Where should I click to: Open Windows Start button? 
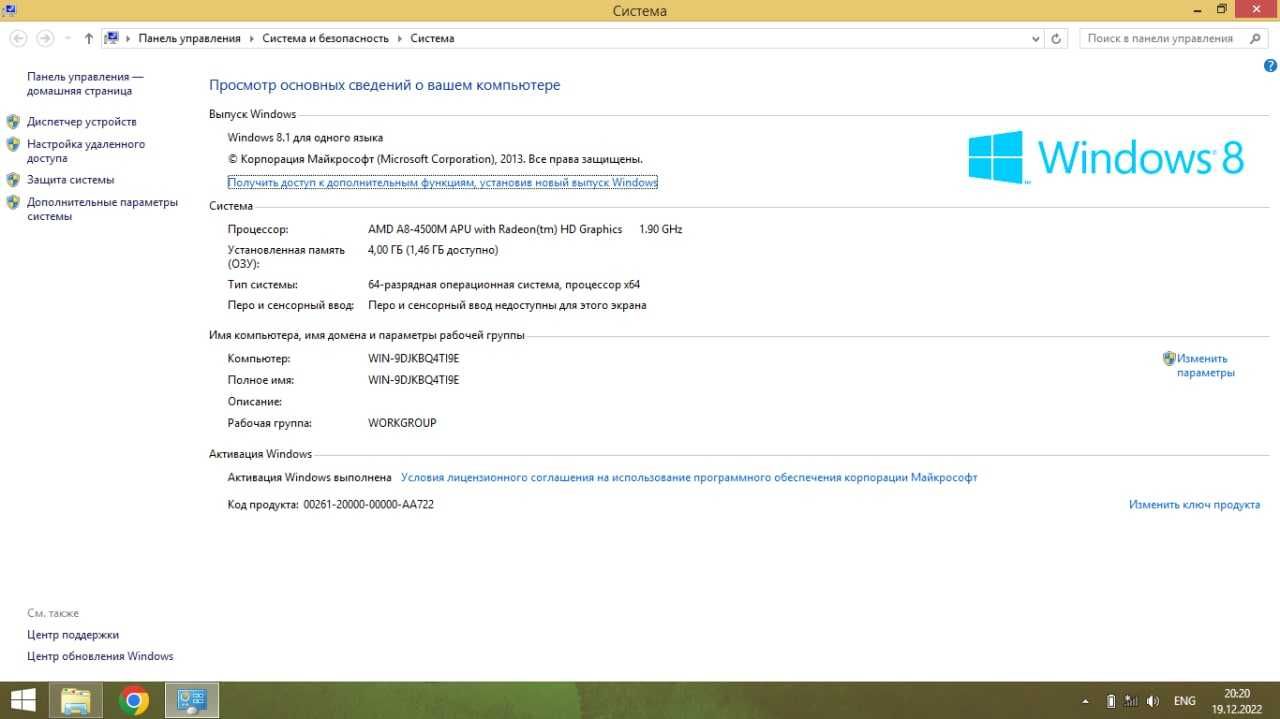(x=24, y=700)
